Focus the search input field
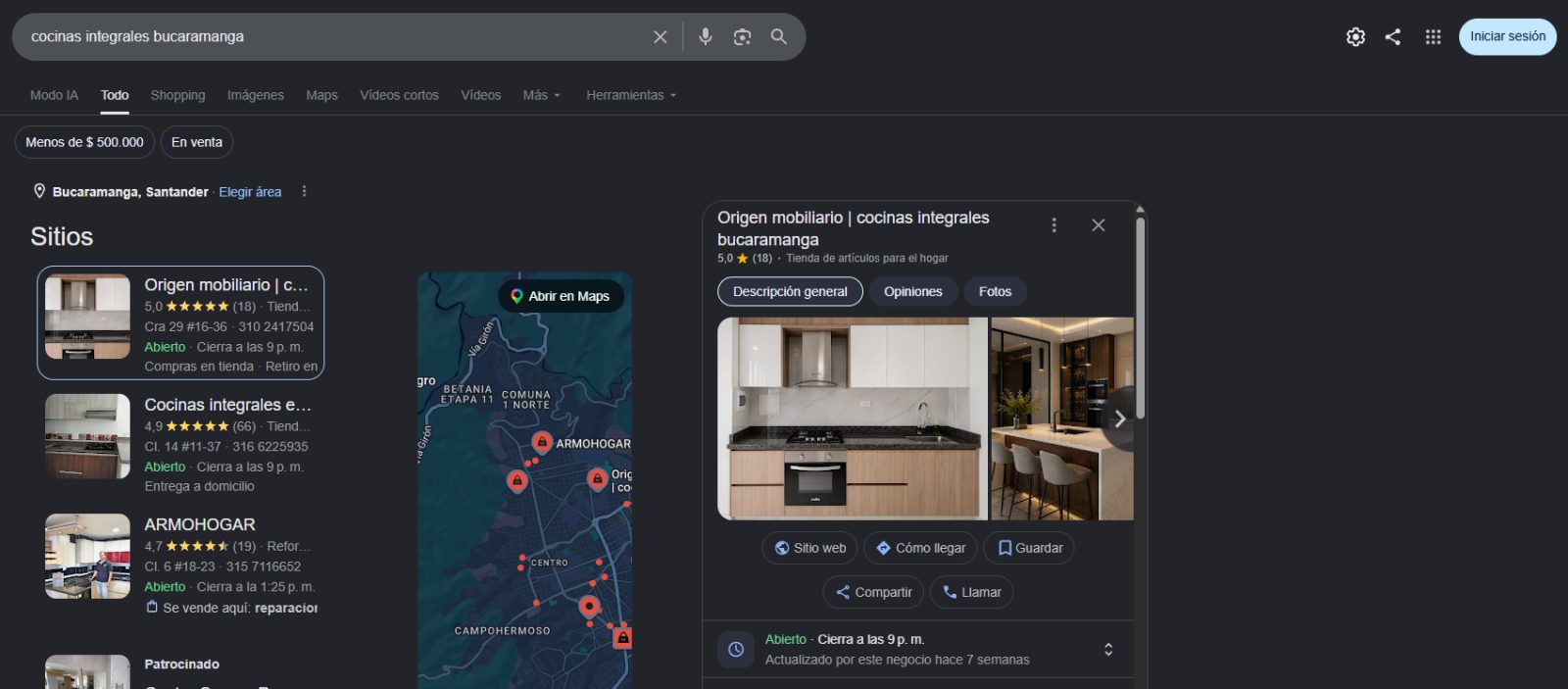The width and height of the screenshot is (1568, 689). point(333,36)
